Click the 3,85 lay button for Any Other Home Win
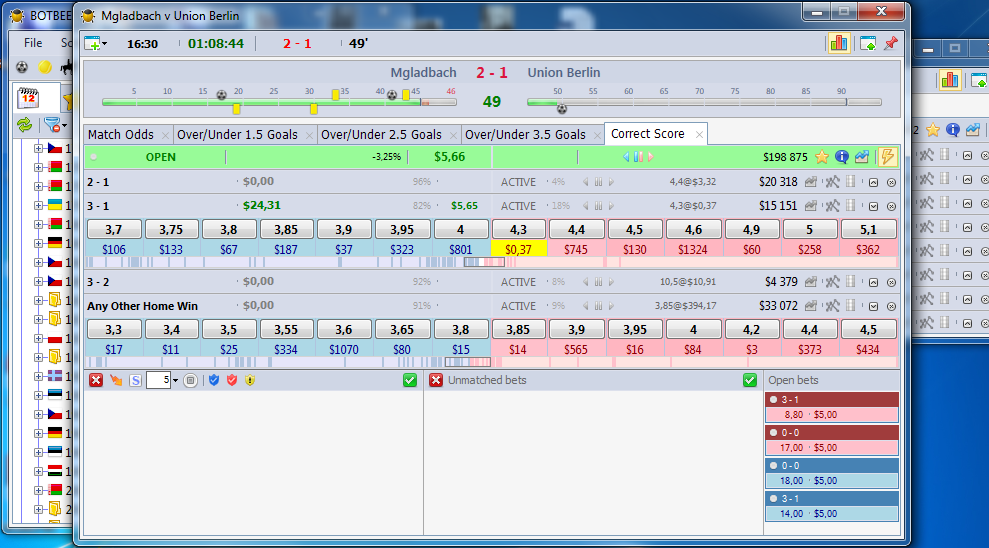This screenshot has width=989, height=548. (x=518, y=329)
